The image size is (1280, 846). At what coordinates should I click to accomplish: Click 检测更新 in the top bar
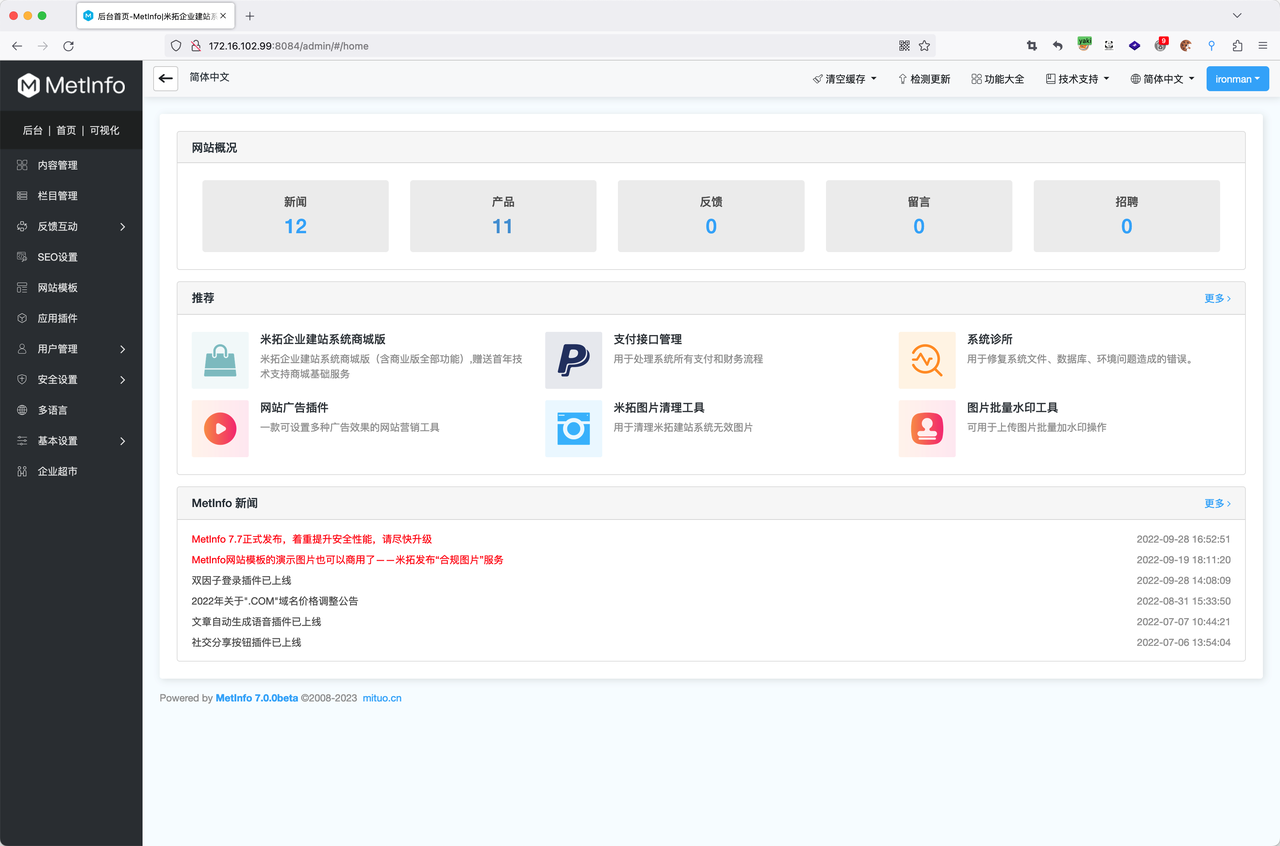[x=924, y=79]
